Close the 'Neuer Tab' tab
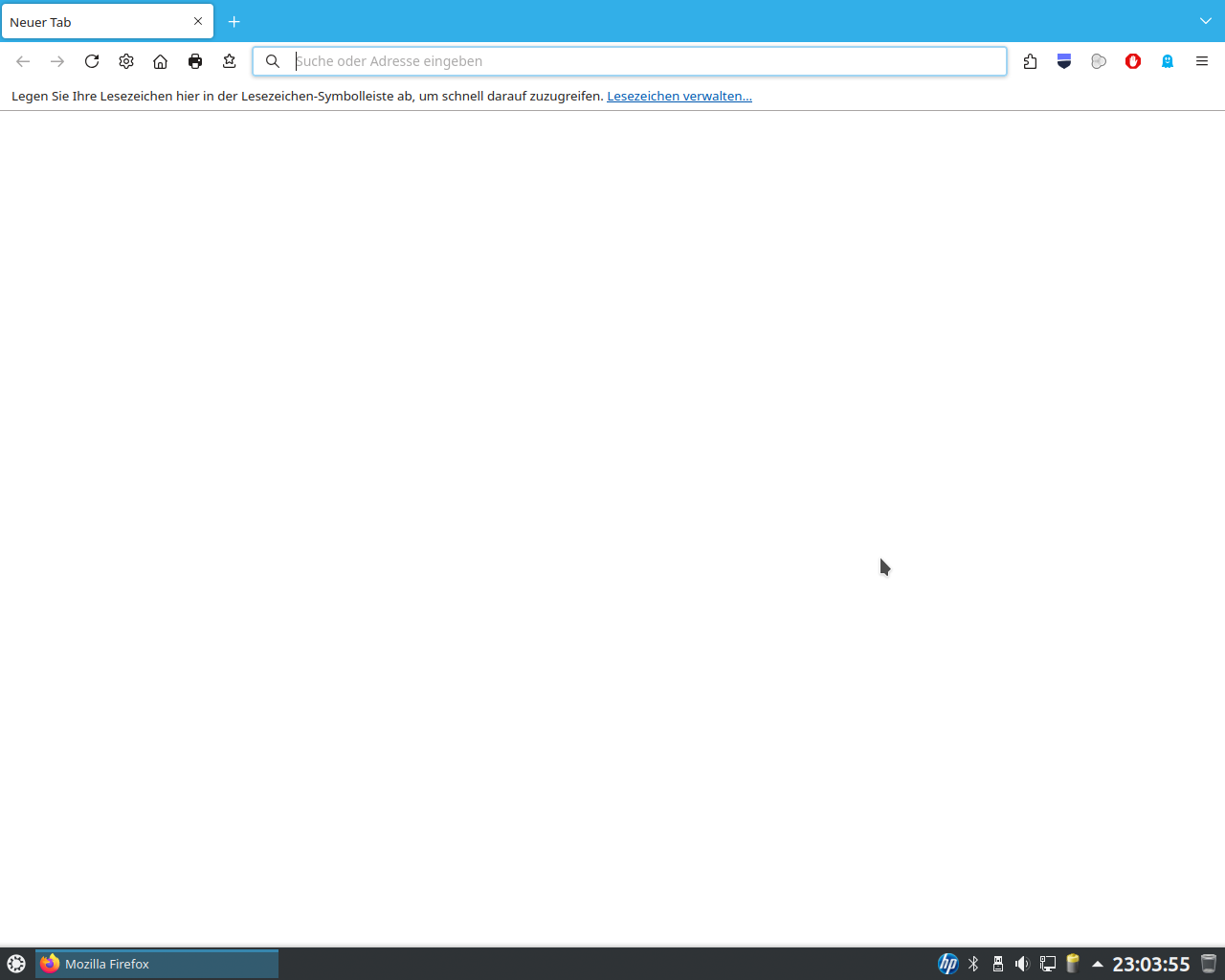Screen dimensions: 1225x980 [x=198, y=21]
